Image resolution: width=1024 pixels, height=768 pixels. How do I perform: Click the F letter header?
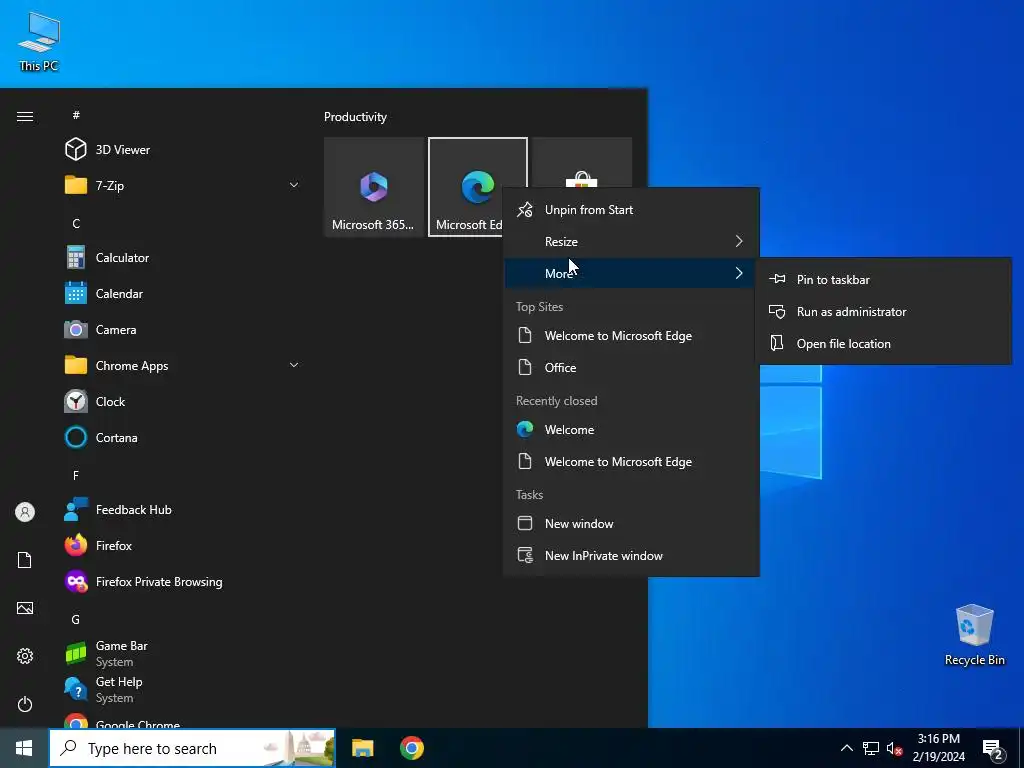tap(76, 475)
